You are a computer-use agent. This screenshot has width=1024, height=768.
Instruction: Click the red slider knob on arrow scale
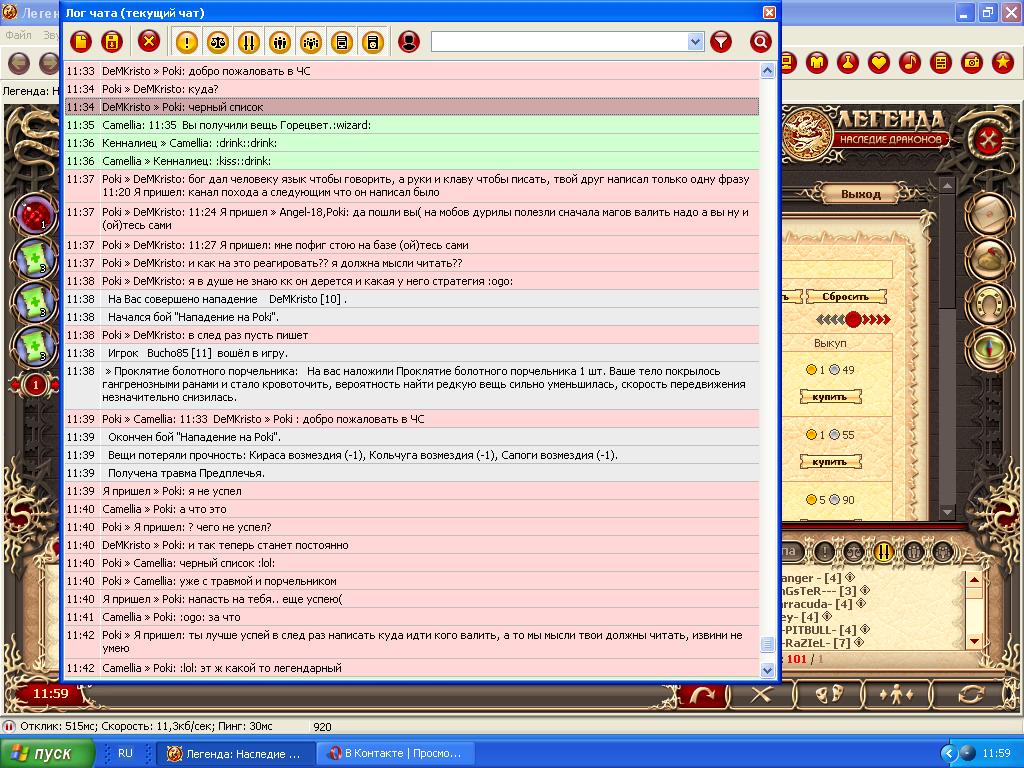pos(853,319)
